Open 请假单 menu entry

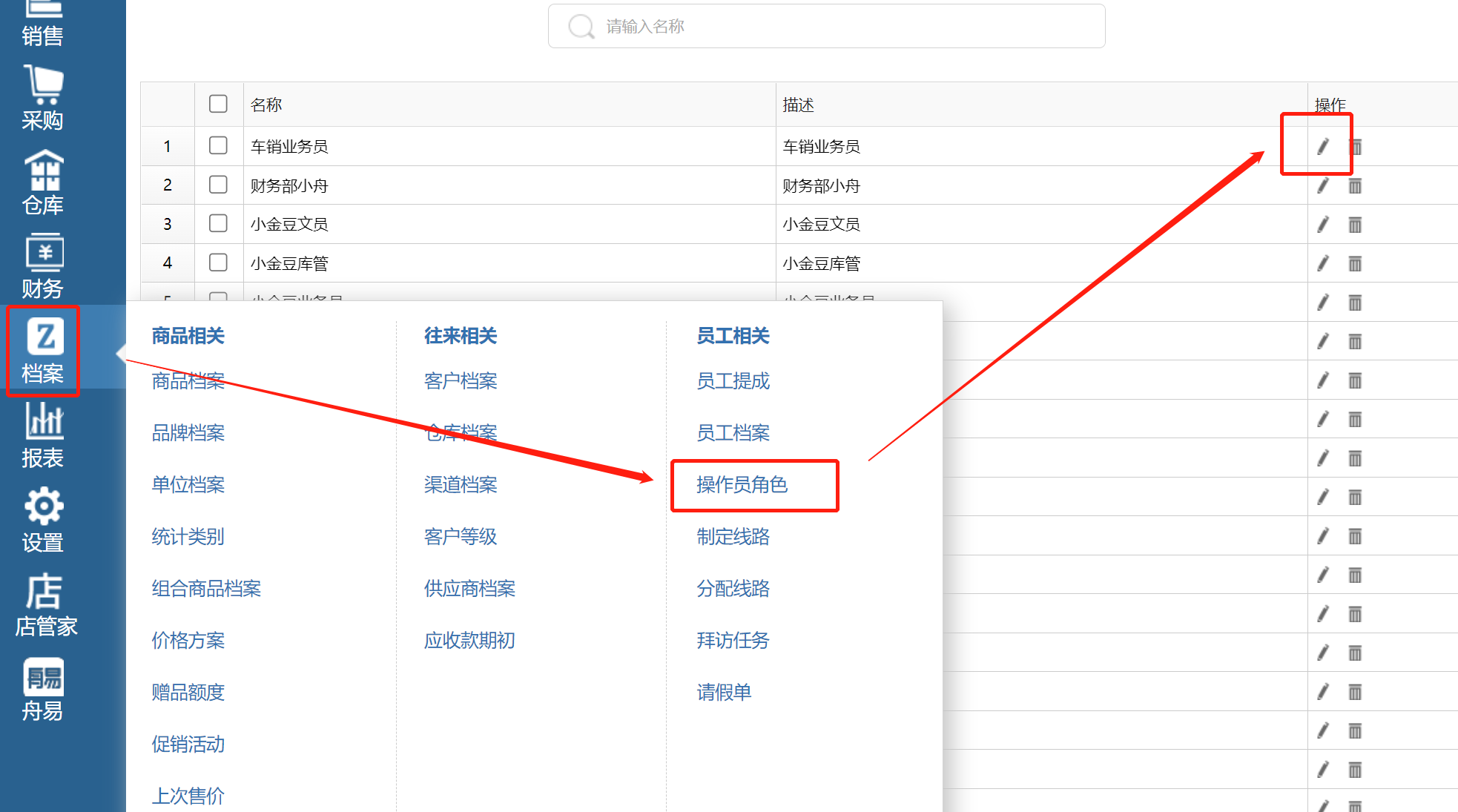(x=724, y=693)
